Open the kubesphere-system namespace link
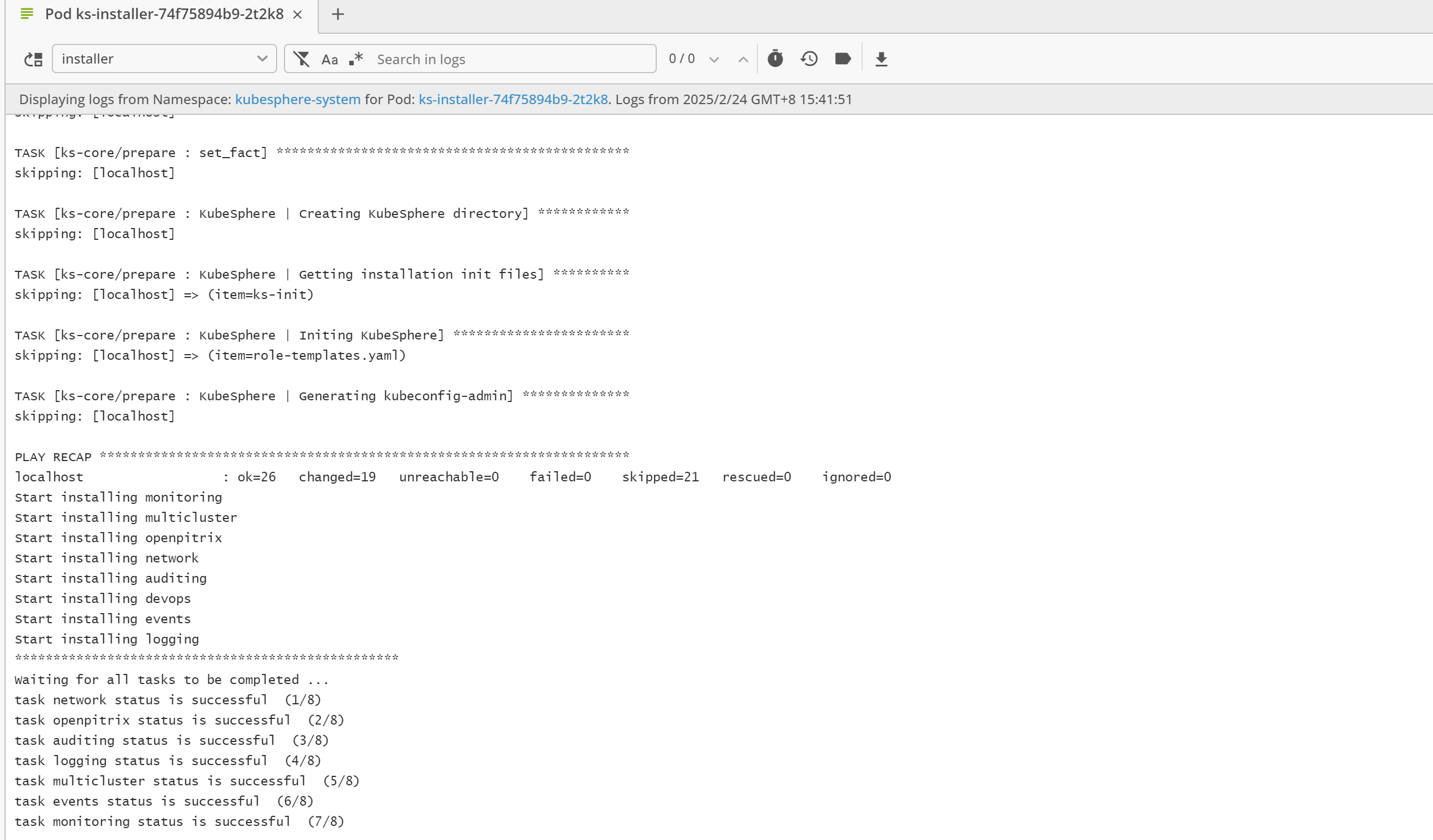 coord(298,99)
